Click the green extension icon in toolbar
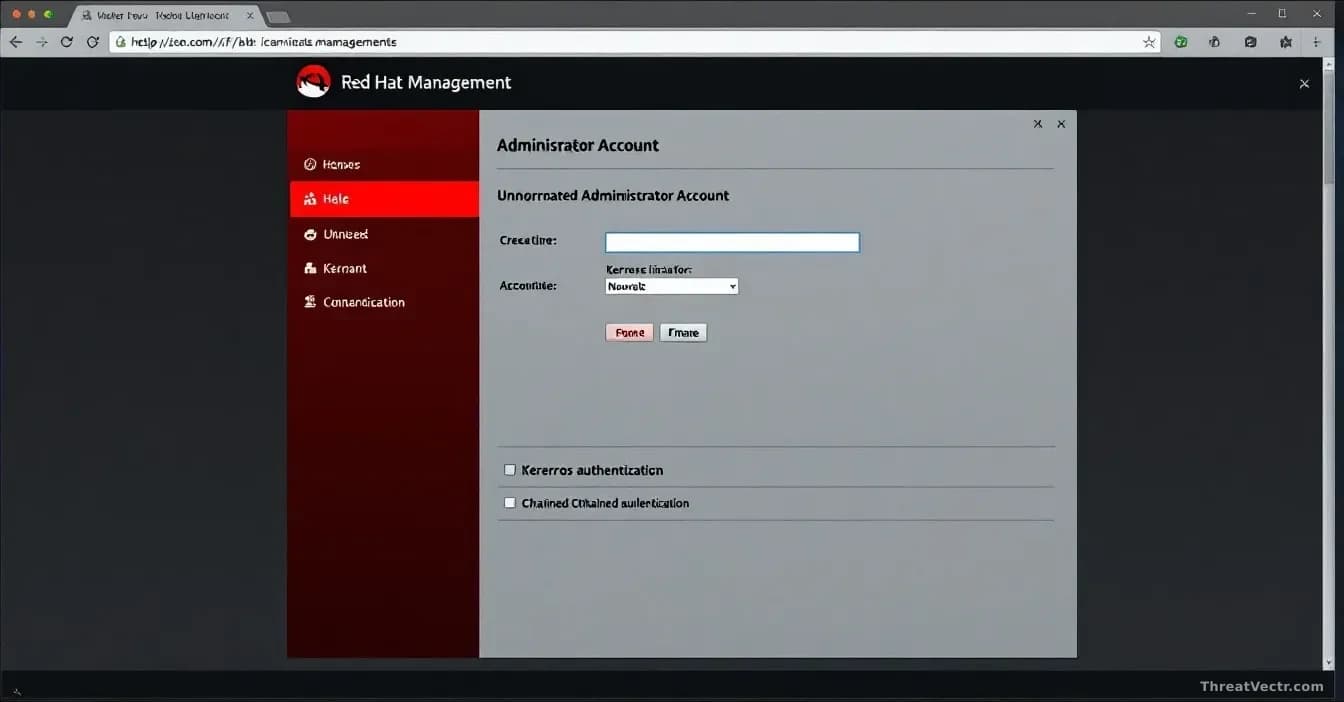The image size is (1344, 702). point(1181,42)
